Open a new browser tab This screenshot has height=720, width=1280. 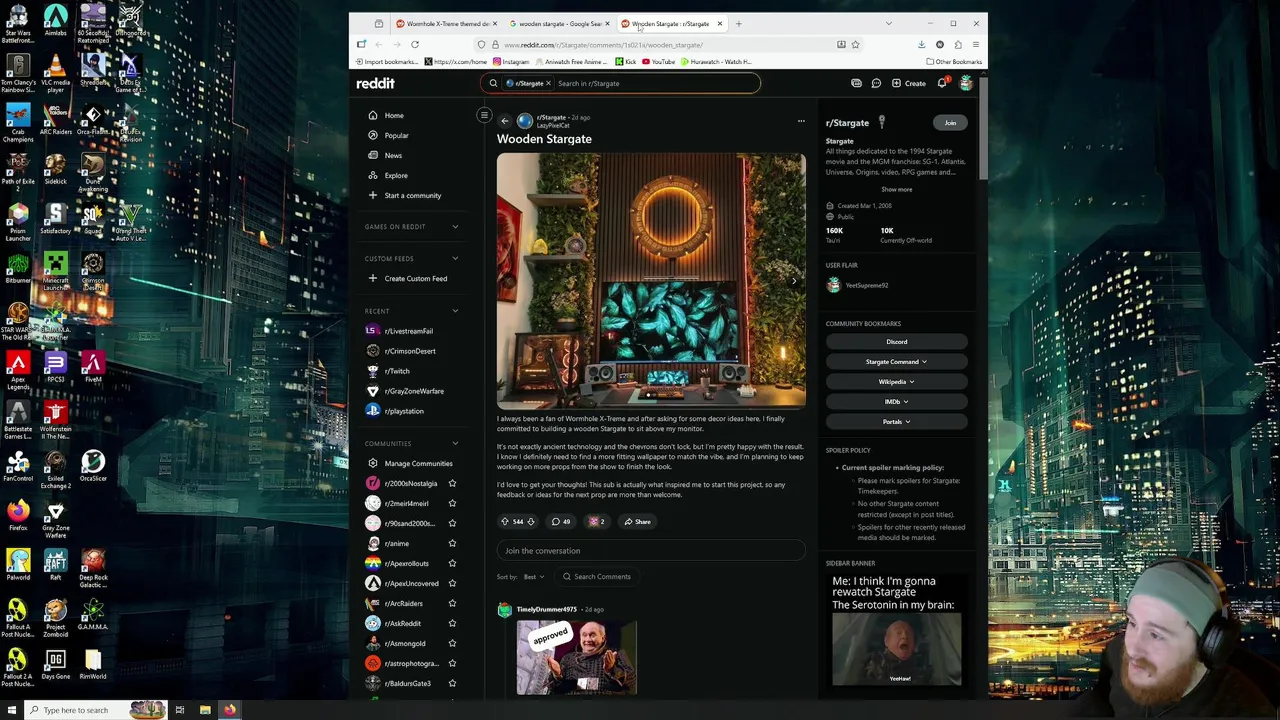[x=738, y=24]
